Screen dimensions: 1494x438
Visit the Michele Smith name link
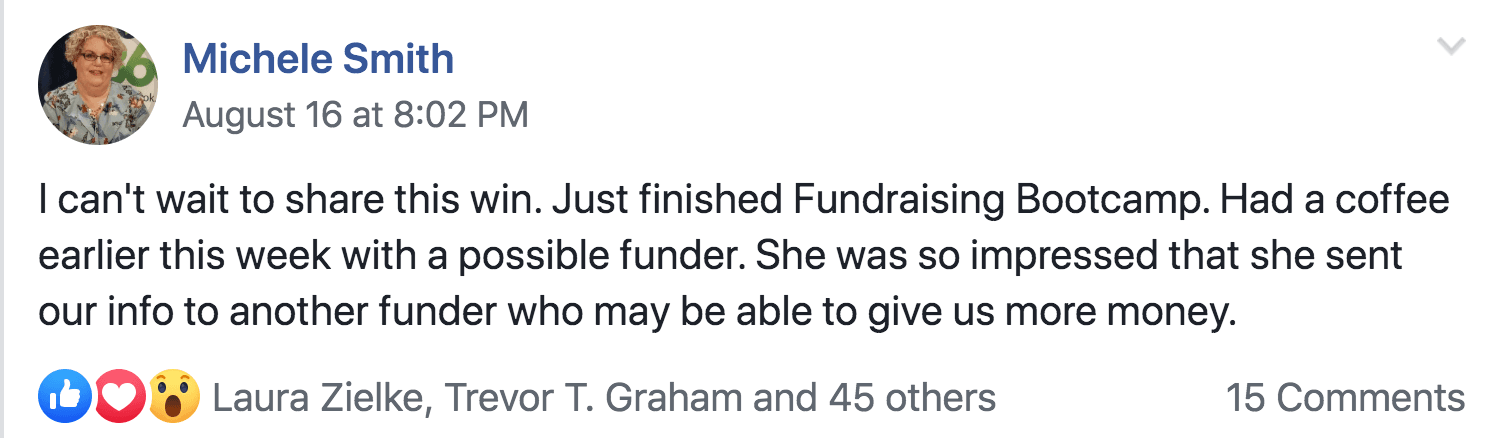pyautogui.click(x=318, y=60)
